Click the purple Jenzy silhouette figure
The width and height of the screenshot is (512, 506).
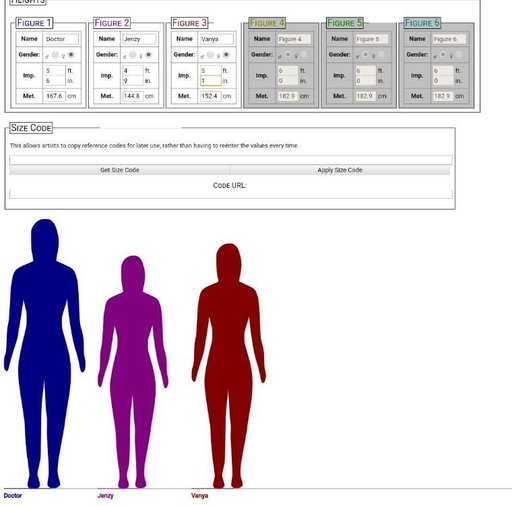pyautogui.click(x=133, y=372)
